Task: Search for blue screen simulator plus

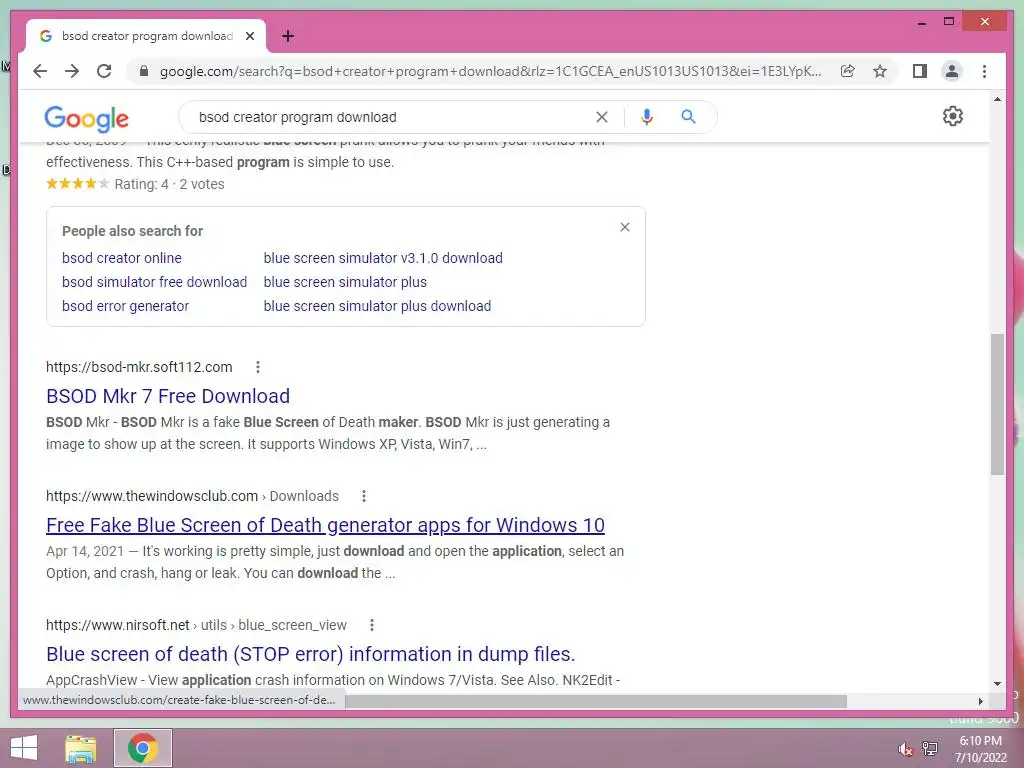Action: pos(345,282)
